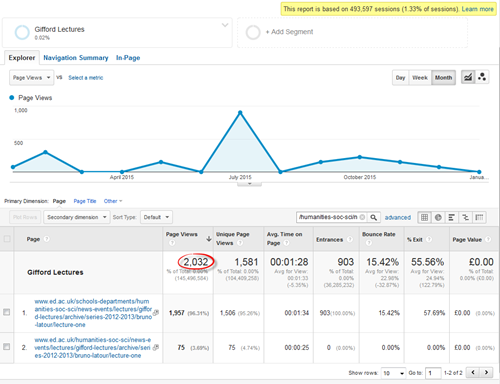Tick the select-all rows checkbox
The width and height of the screenshot is (500, 384).
[x=7, y=239]
